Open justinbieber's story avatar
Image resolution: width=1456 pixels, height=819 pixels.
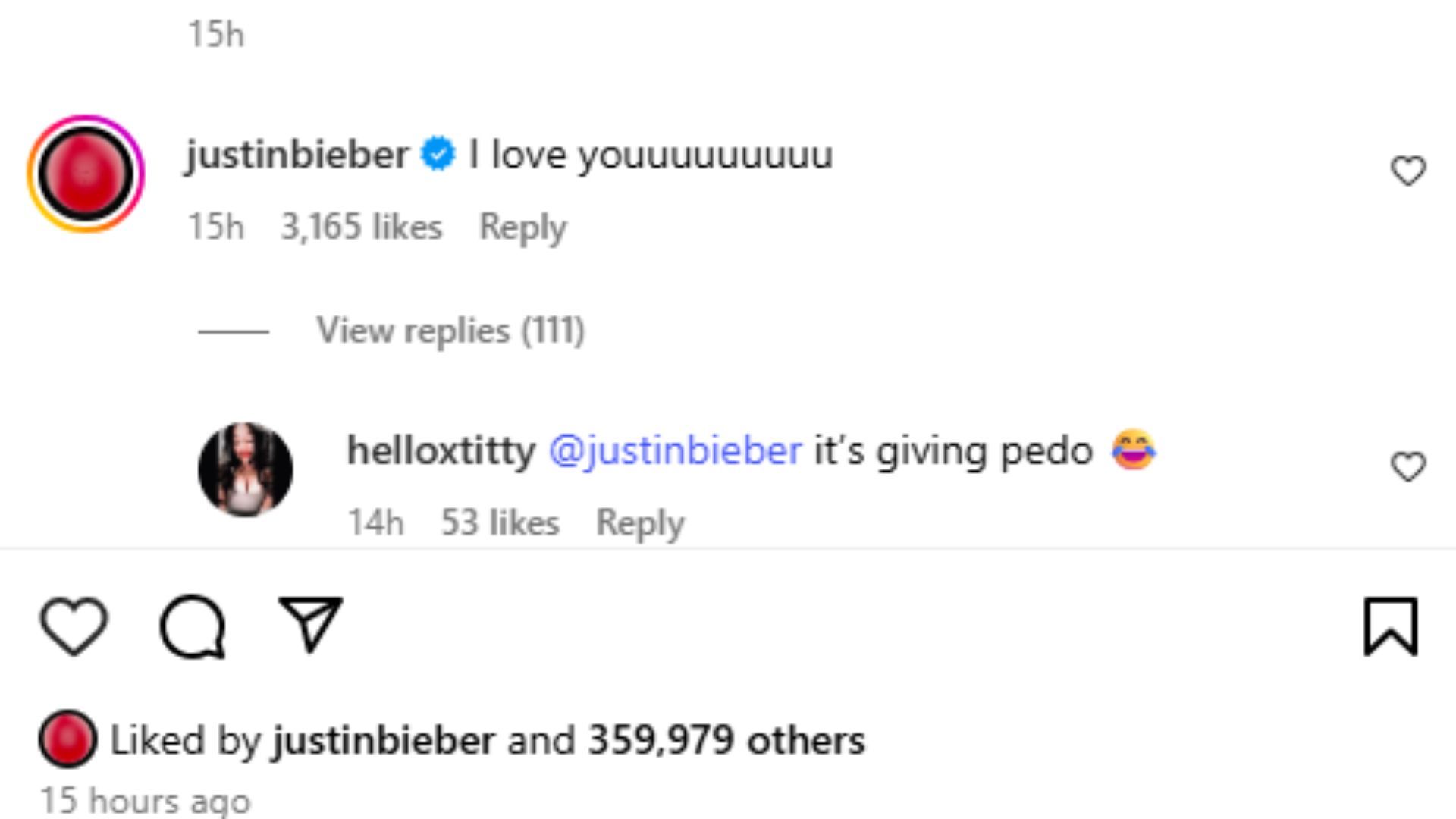click(86, 173)
